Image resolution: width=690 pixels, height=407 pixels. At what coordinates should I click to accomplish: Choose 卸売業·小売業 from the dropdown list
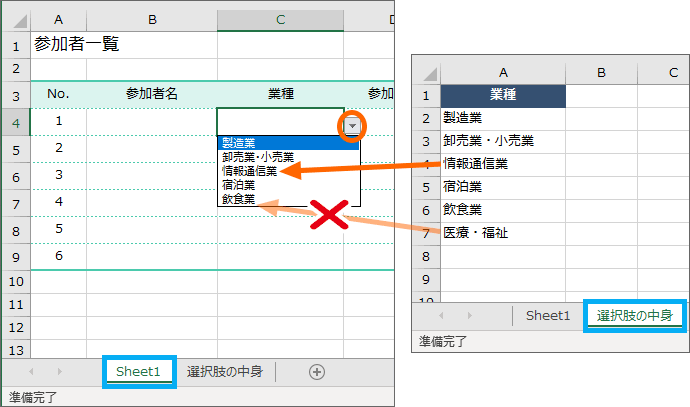[289, 157]
